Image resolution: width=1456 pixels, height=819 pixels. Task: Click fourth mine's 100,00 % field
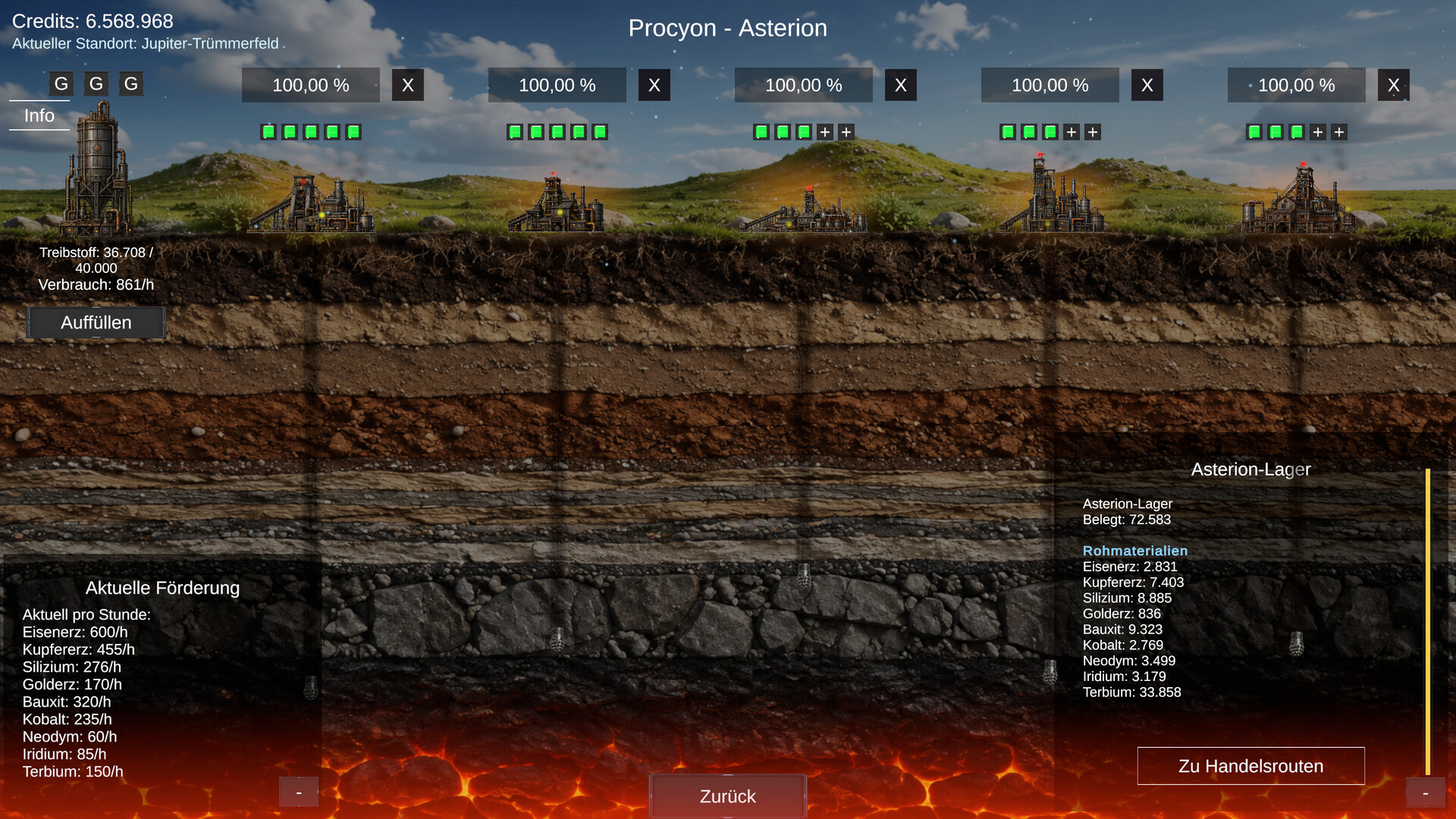coord(1050,85)
